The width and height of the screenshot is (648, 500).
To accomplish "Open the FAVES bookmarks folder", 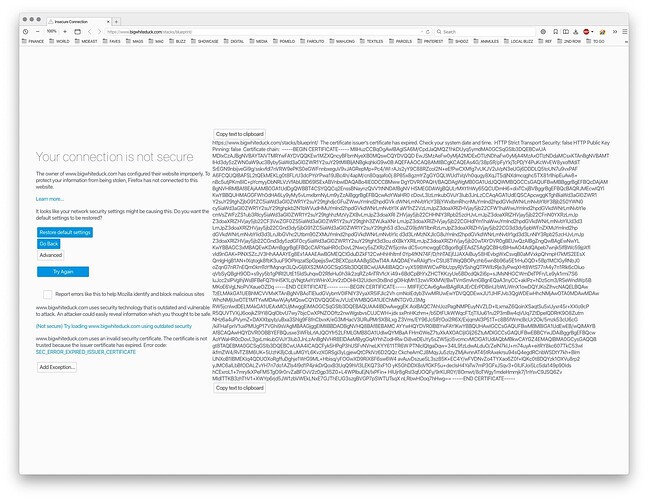I will (112, 41).
